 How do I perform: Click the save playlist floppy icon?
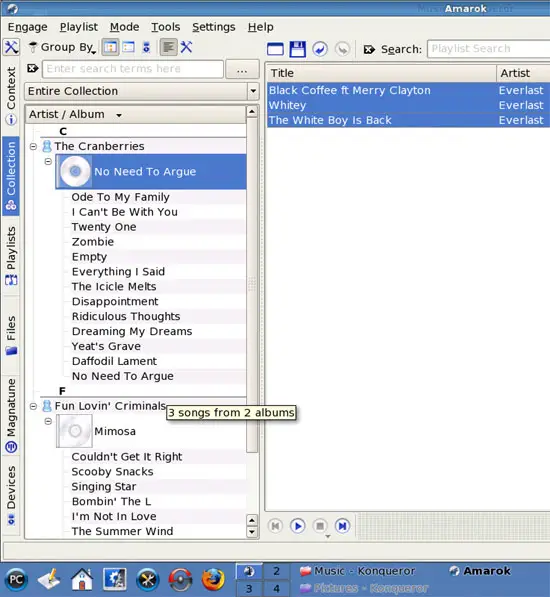(x=298, y=49)
